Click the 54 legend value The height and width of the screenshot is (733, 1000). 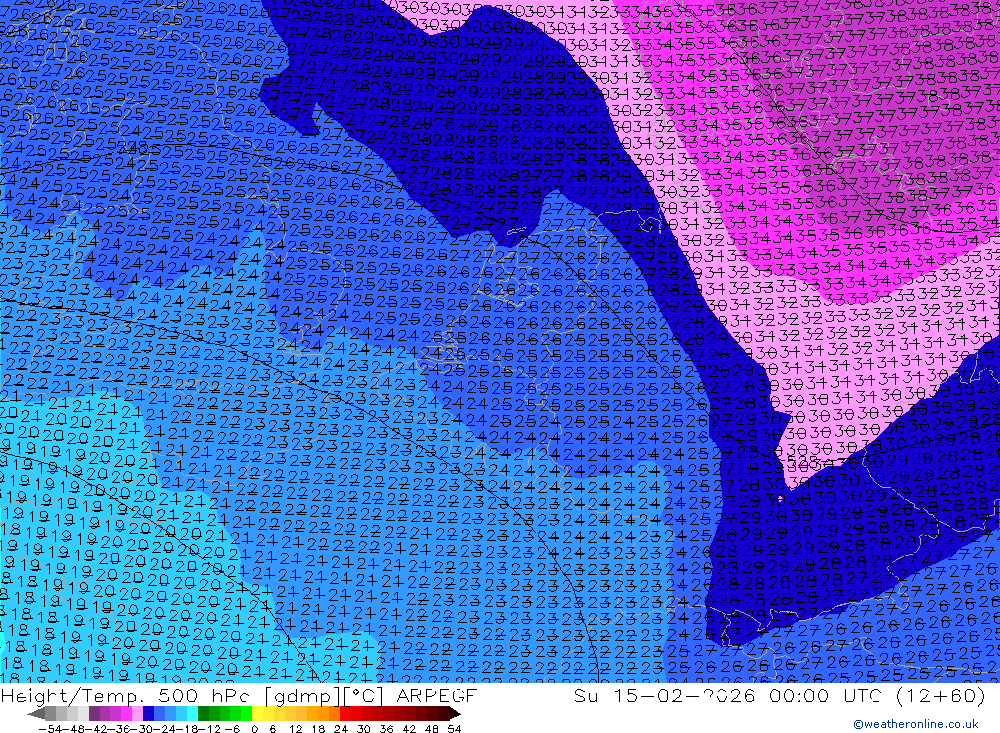pos(454,729)
